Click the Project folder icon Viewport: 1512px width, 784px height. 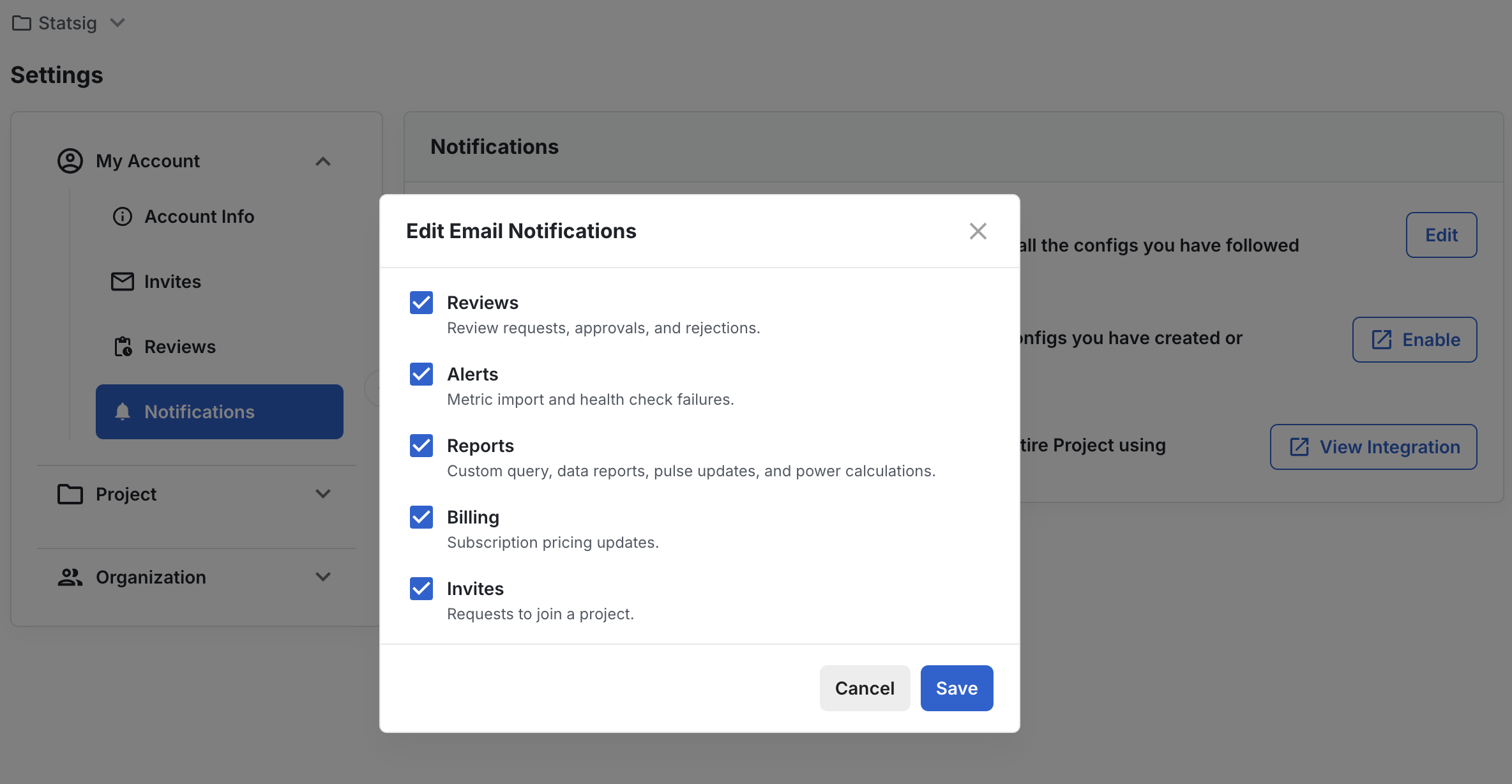pyautogui.click(x=70, y=494)
